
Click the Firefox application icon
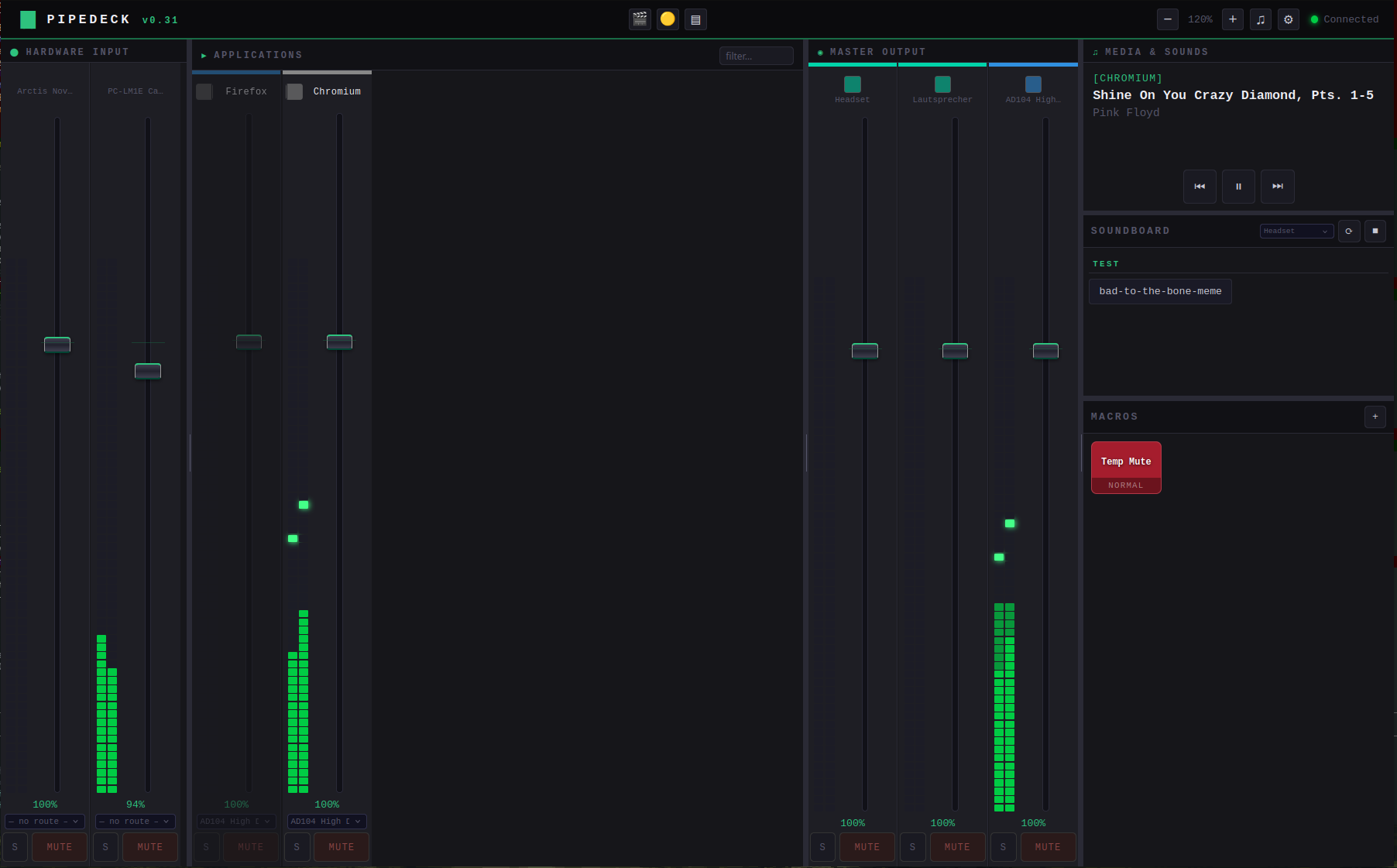click(204, 91)
